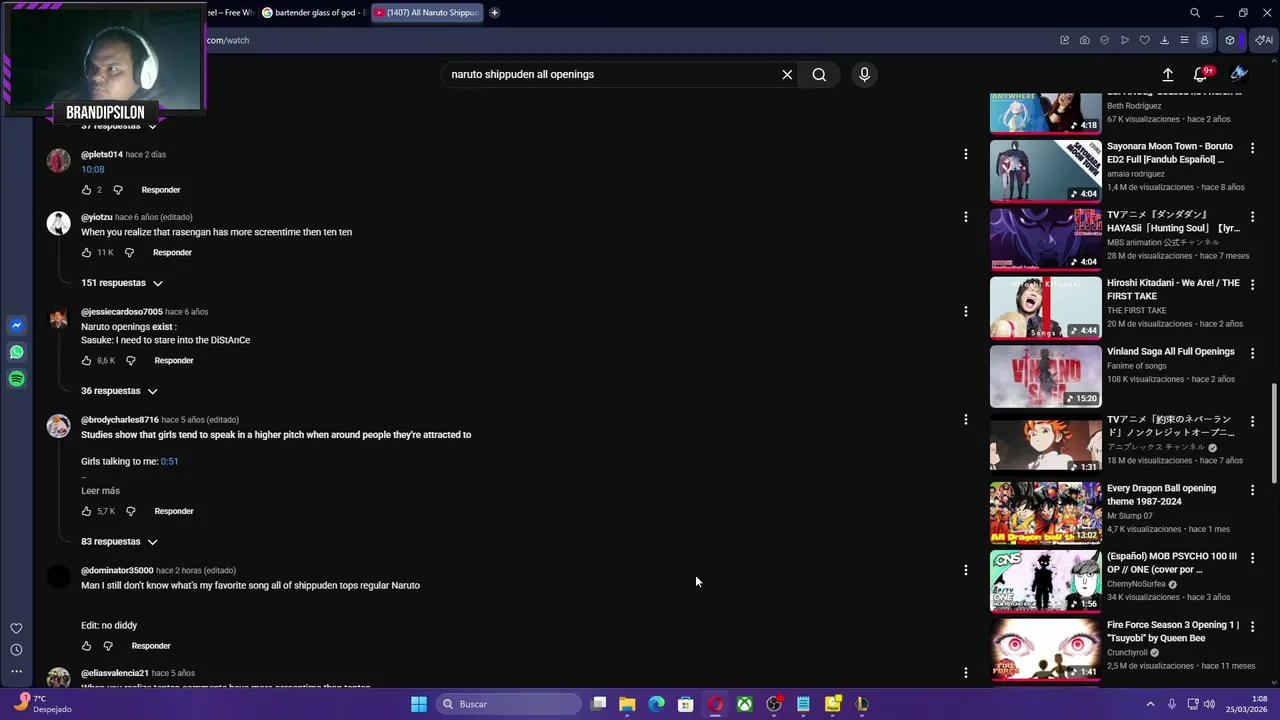
Task: Click into the YouTube search field
Action: (610, 74)
